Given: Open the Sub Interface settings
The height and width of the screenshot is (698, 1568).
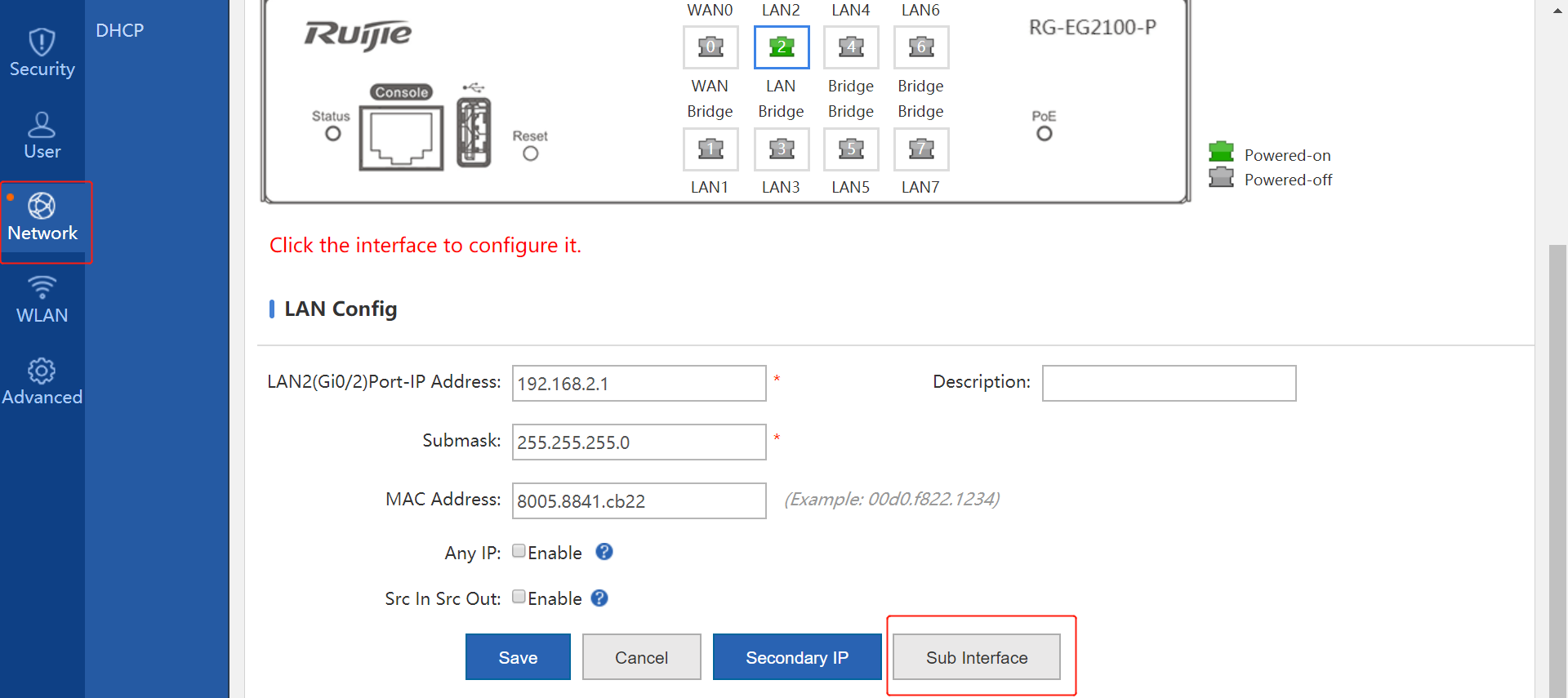Looking at the screenshot, I should [x=977, y=657].
